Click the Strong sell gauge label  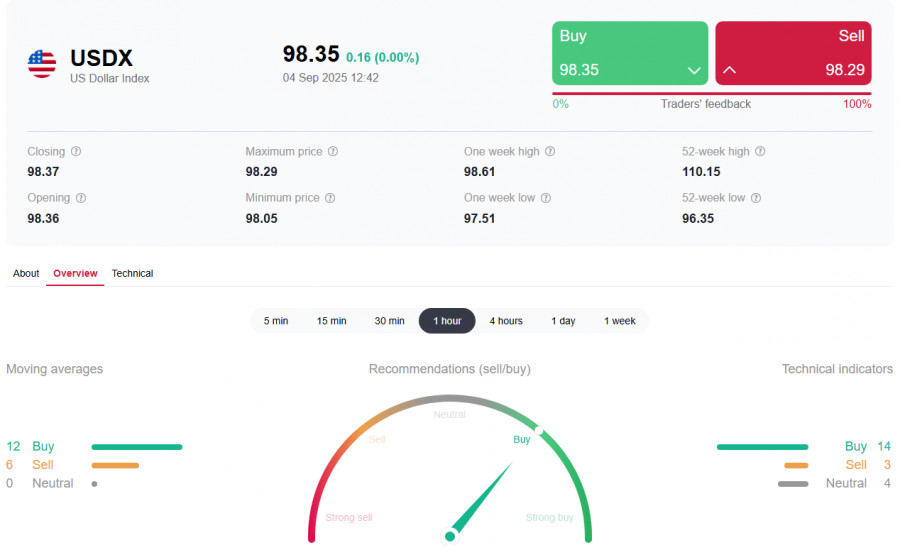[x=349, y=517]
